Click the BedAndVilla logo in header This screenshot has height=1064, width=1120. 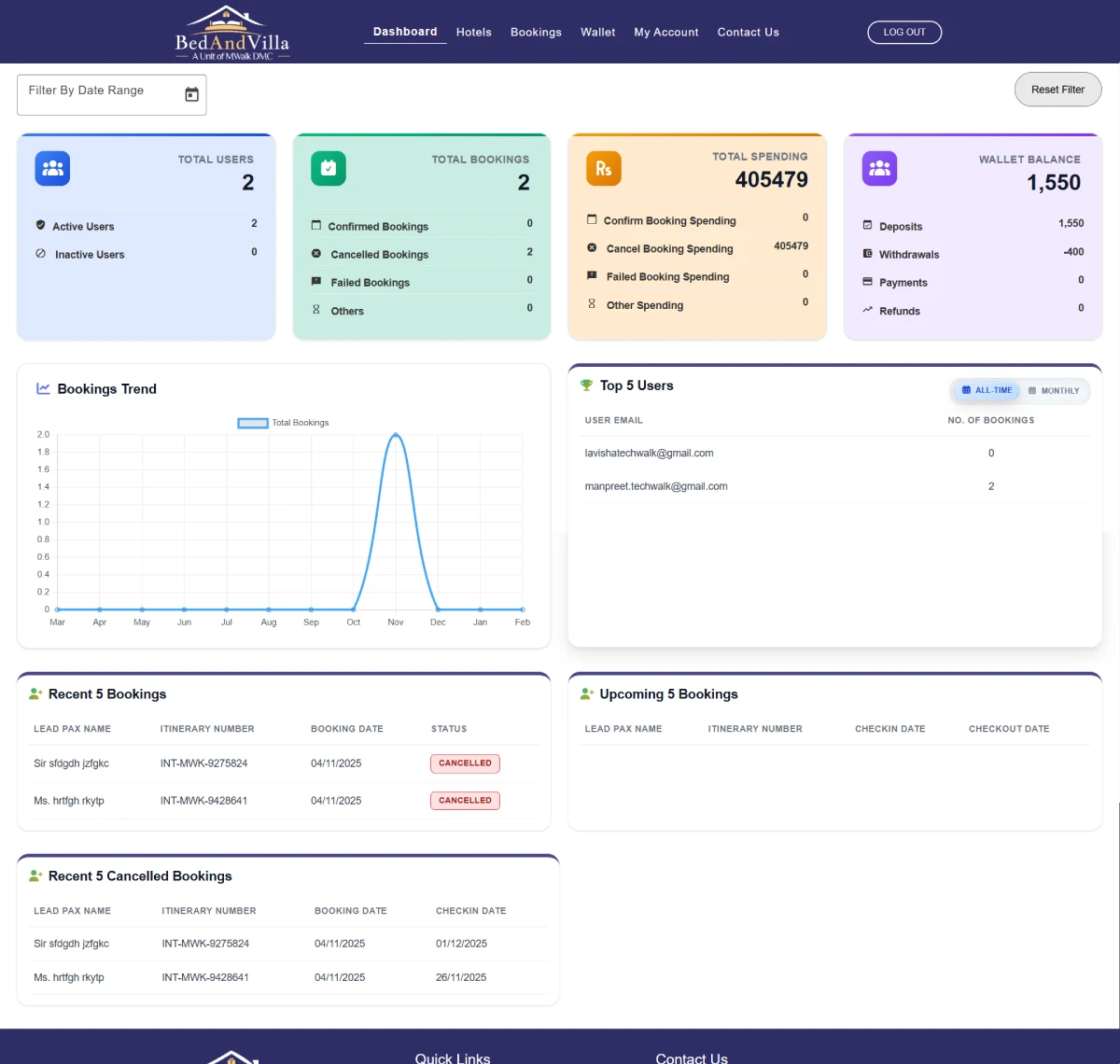(x=232, y=35)
